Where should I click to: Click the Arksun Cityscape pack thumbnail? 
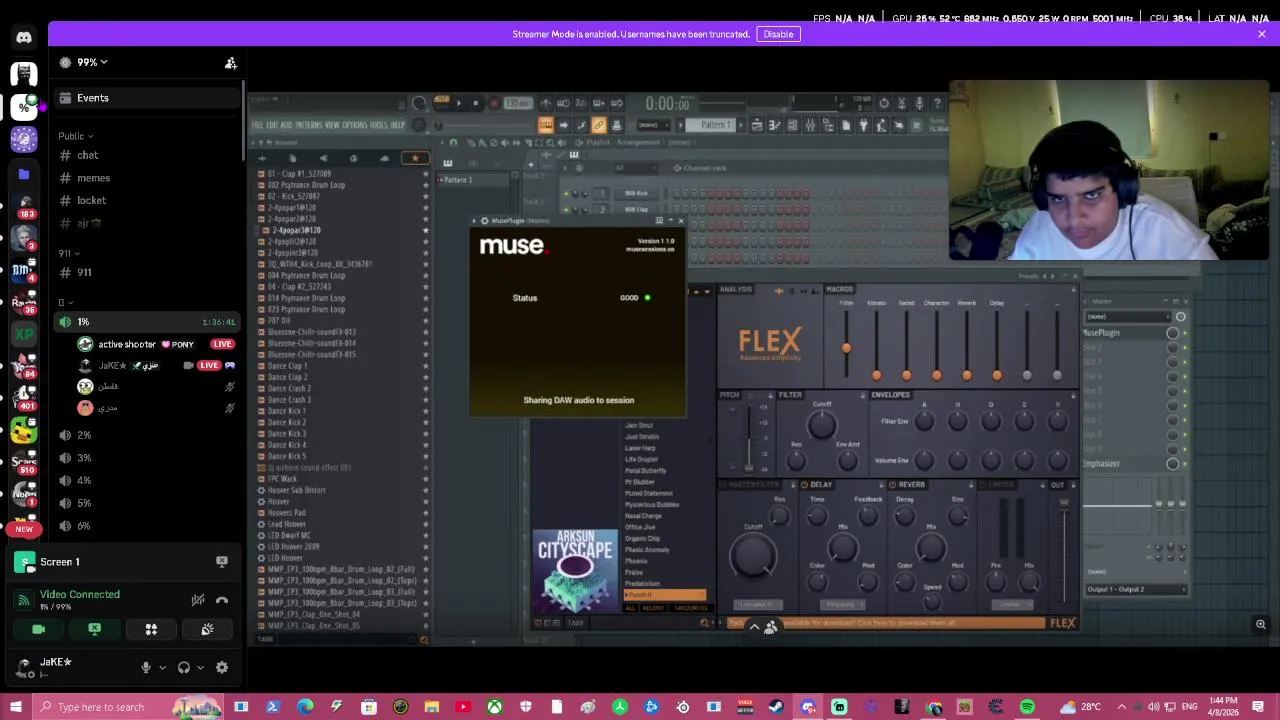(x=575, y=571)
